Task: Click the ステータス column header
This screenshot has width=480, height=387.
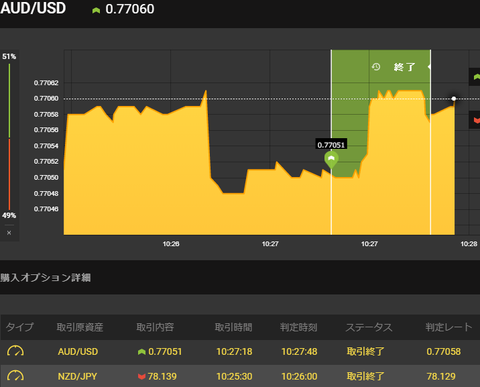Action: click(369, 327)
